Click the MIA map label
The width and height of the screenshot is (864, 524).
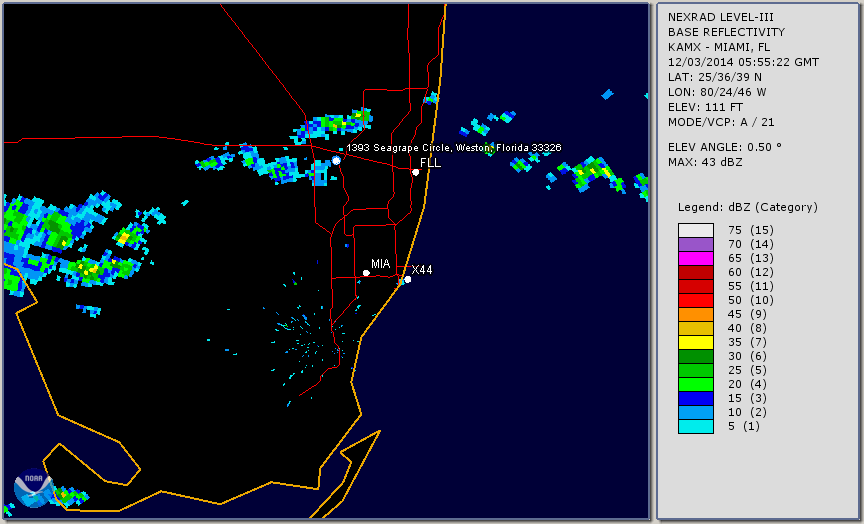tap(380, 264)
